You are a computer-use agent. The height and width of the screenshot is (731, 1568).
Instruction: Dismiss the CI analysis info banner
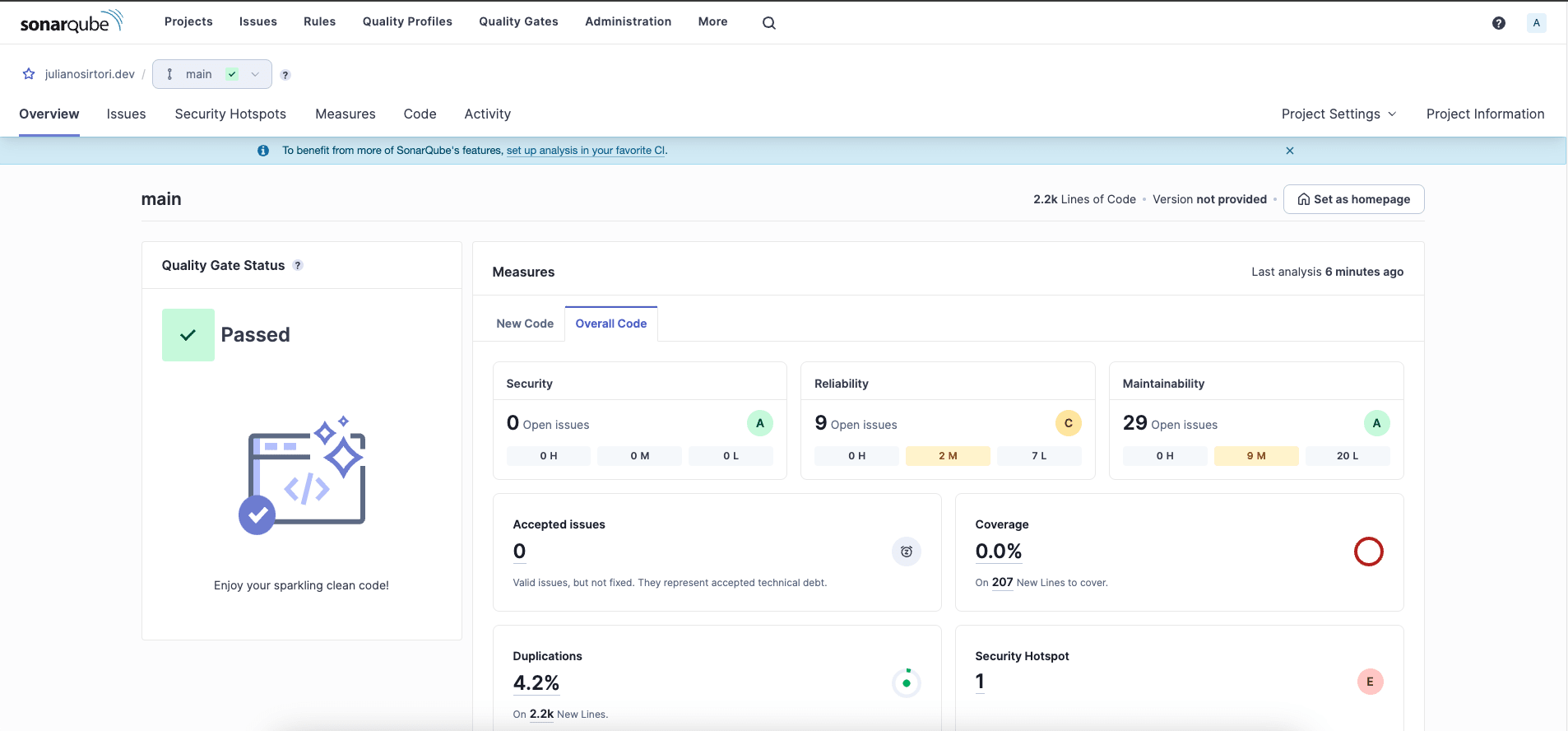pos(1290,151)
